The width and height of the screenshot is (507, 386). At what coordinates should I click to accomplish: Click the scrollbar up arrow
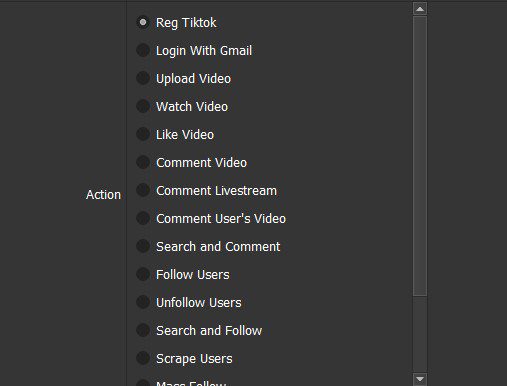pos(420,9)
